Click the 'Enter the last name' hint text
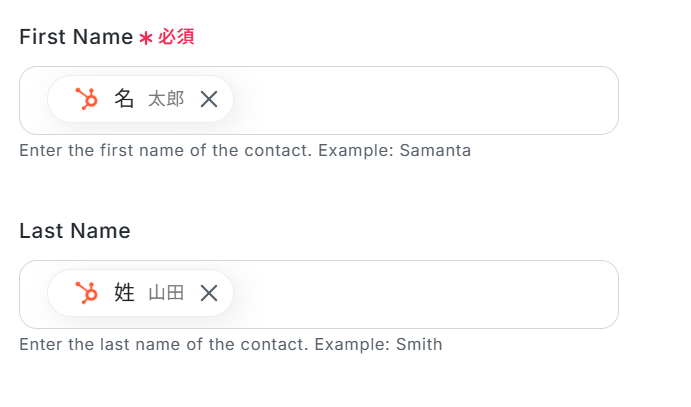The image size is (691, 407). (110, 345)
